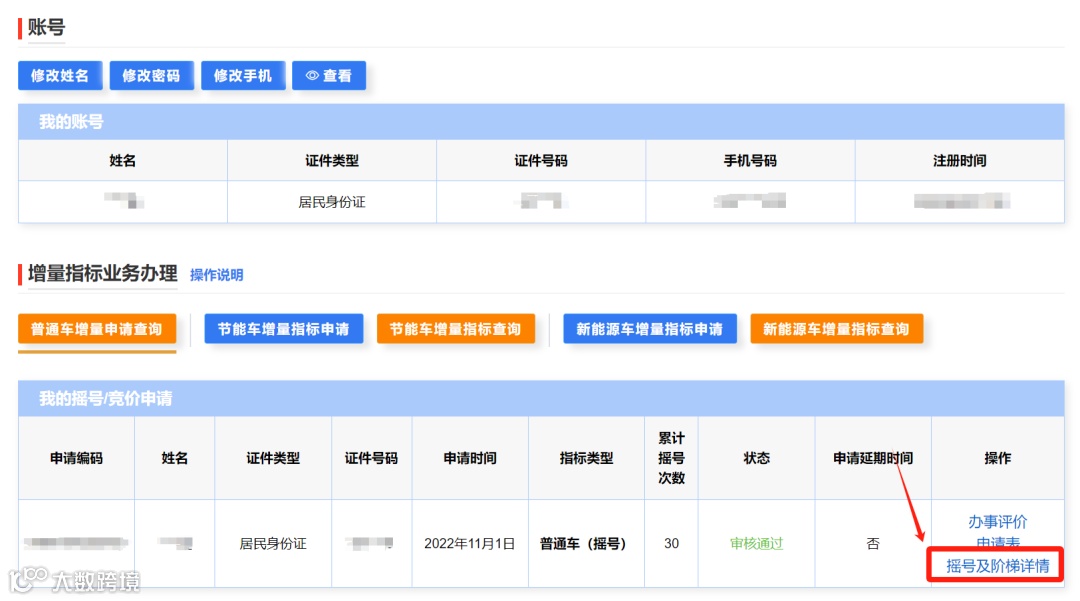Select the 审核通过 status text
This screenshot has height=601, width=1080.
tap(756, 544)
